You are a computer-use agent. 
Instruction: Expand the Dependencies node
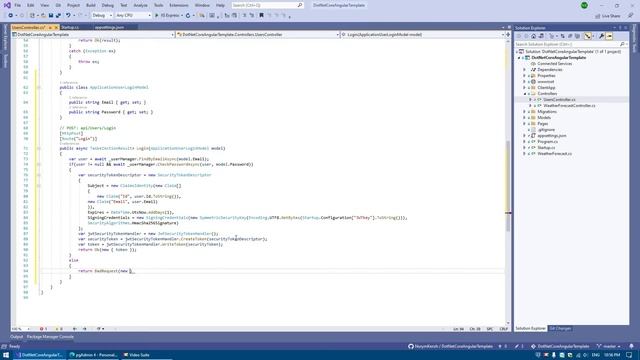click(524, 70)
